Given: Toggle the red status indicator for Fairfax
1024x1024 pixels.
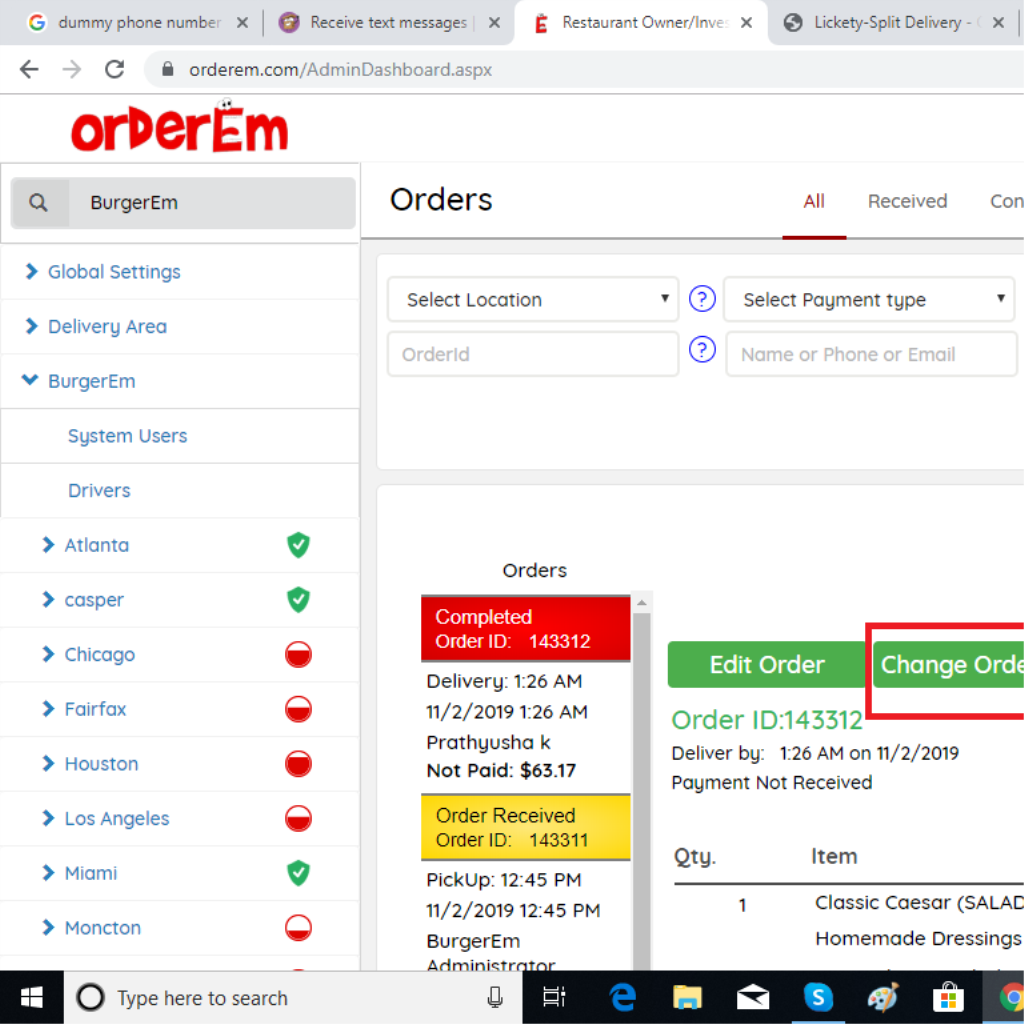Looking at the screenshot, I should pyautogui.click(x=298, y=709).
